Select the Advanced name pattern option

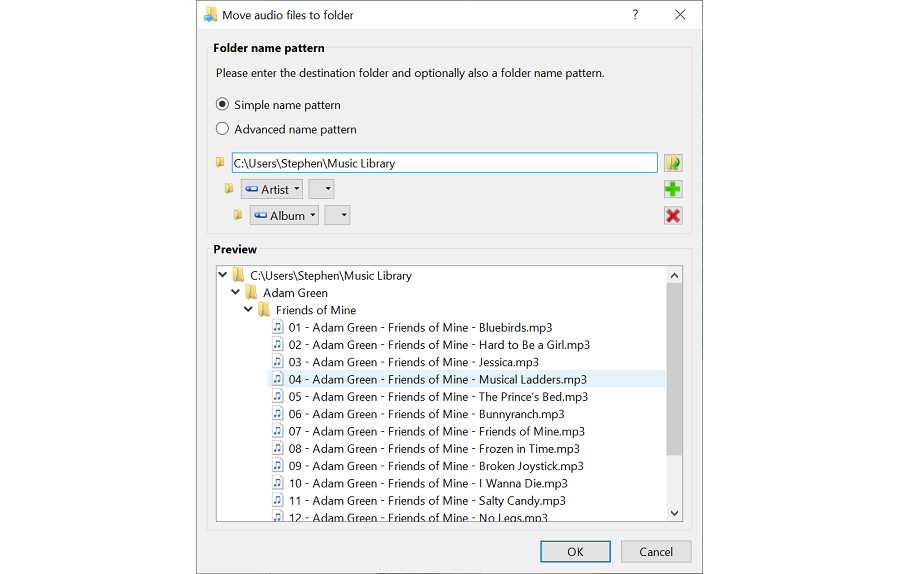(223, 129)
